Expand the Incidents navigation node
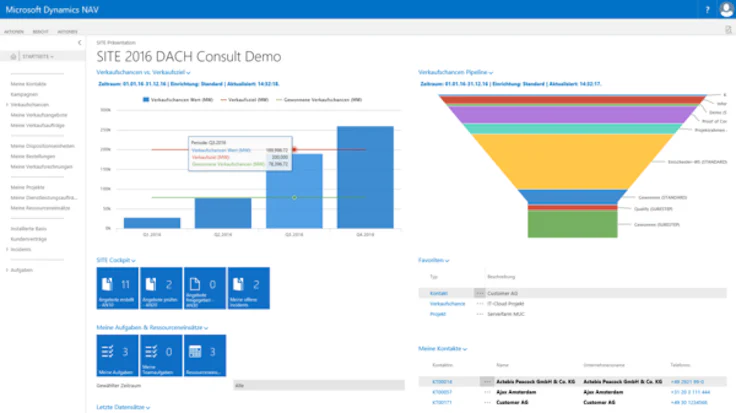Image resolution: width=736 pixels, height=413 pixels. pyautogui.click(x=7, y=249)
